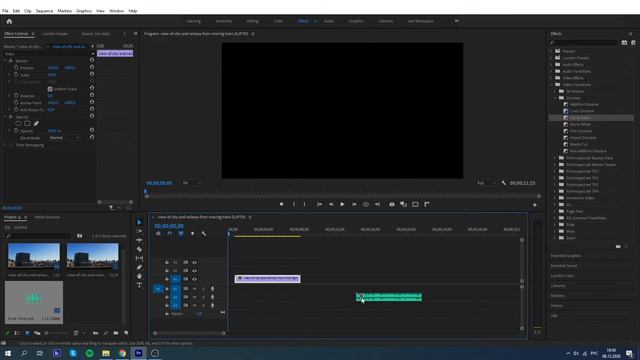Click the accelerated effects filter icon in Effects panel

624,42
